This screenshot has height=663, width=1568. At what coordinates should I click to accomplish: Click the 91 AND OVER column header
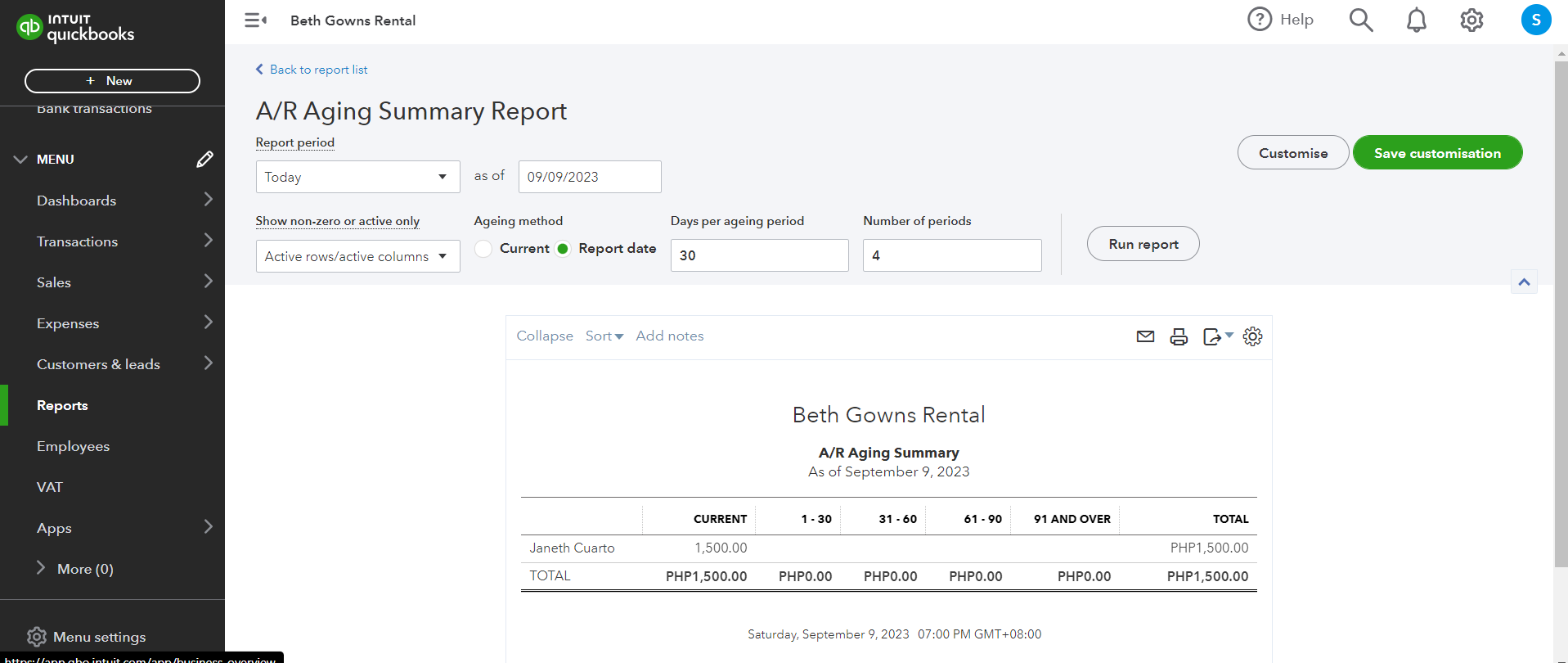tap(1072, 519)
